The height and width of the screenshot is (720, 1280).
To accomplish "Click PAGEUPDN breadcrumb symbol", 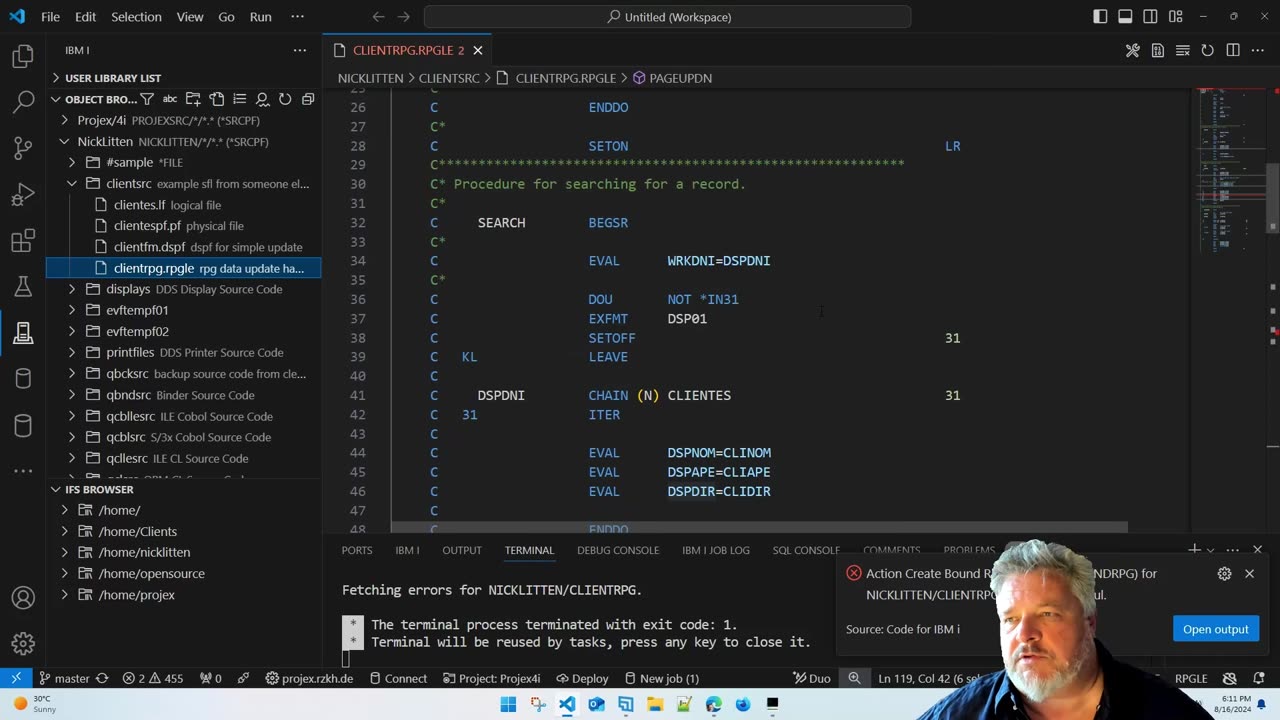I will point(672,78).
